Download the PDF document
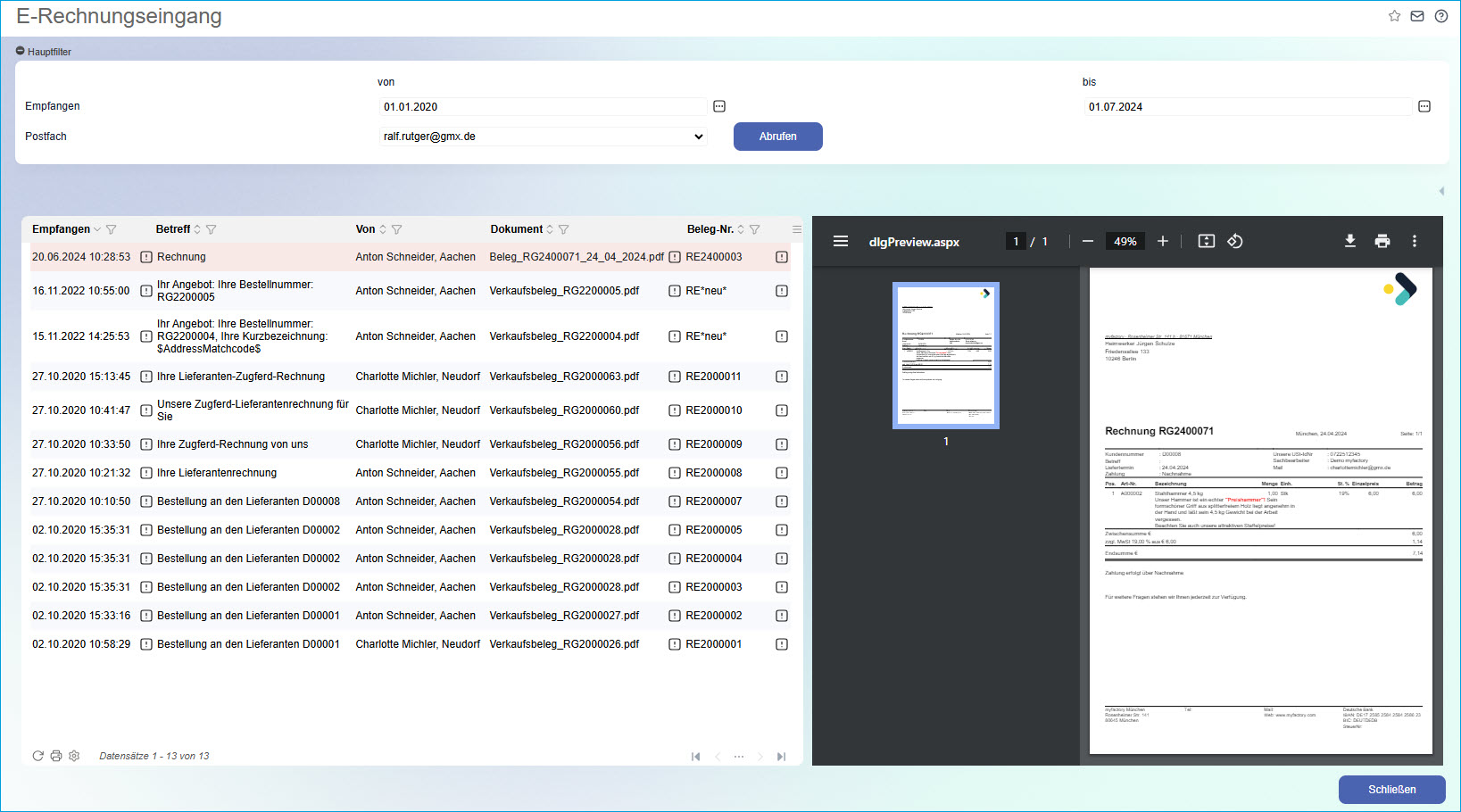 pyautogui.click(x=1350, y=241)
